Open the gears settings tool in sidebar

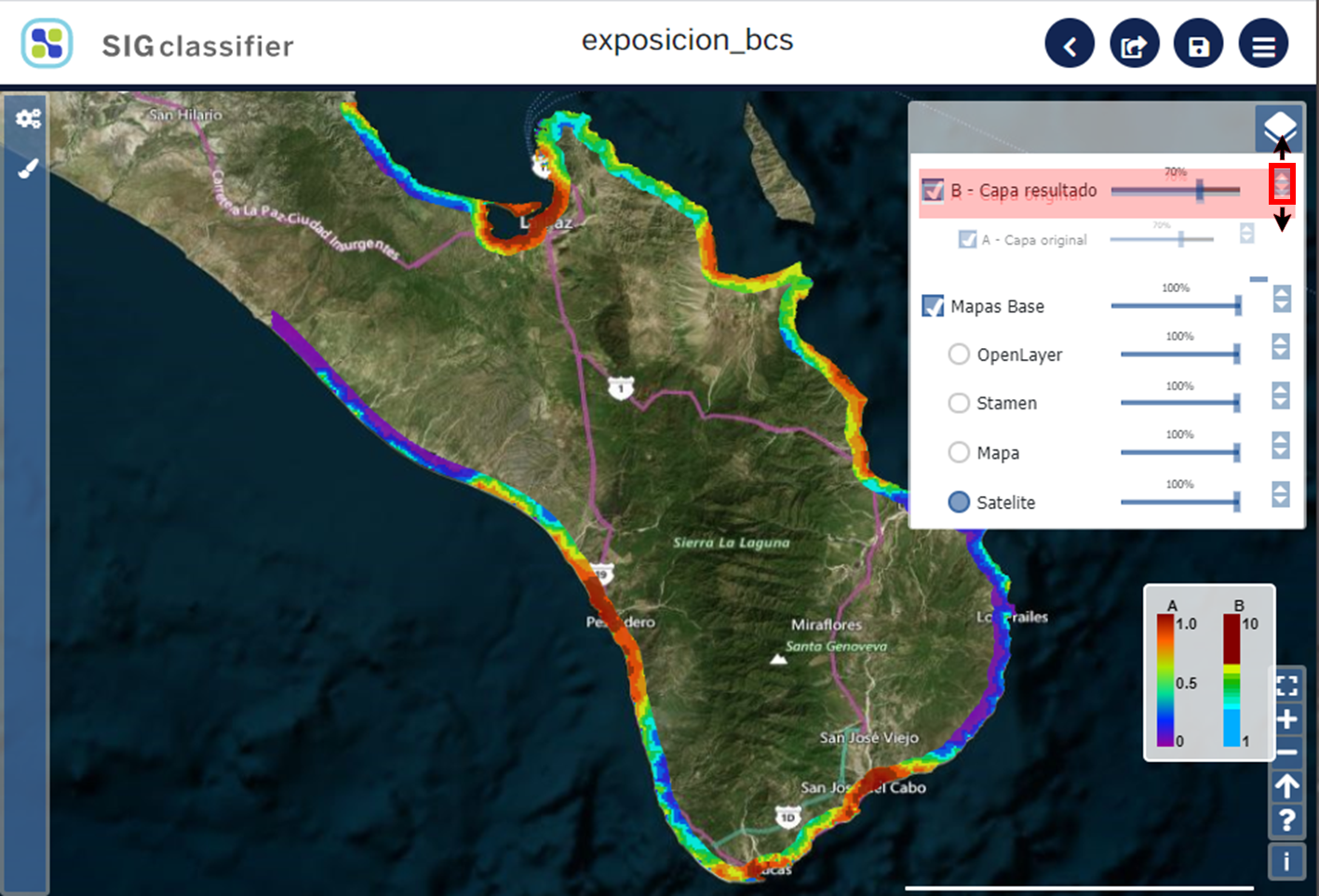(28, 118)
